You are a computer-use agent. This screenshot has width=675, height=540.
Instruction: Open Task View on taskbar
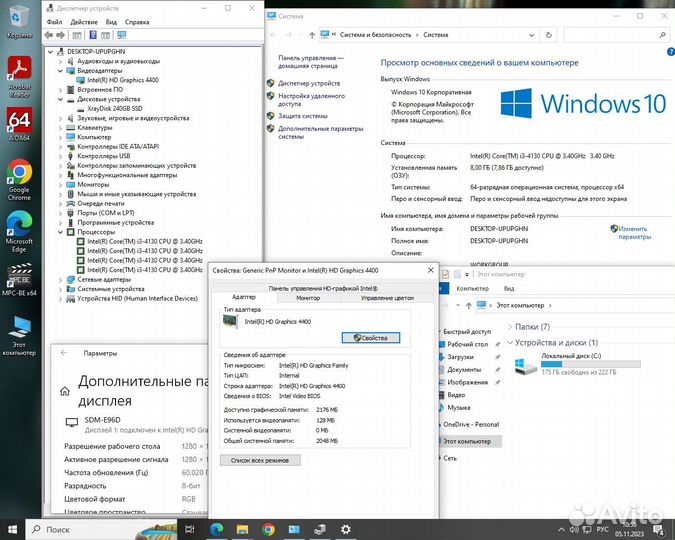click(x=189, y=529)
